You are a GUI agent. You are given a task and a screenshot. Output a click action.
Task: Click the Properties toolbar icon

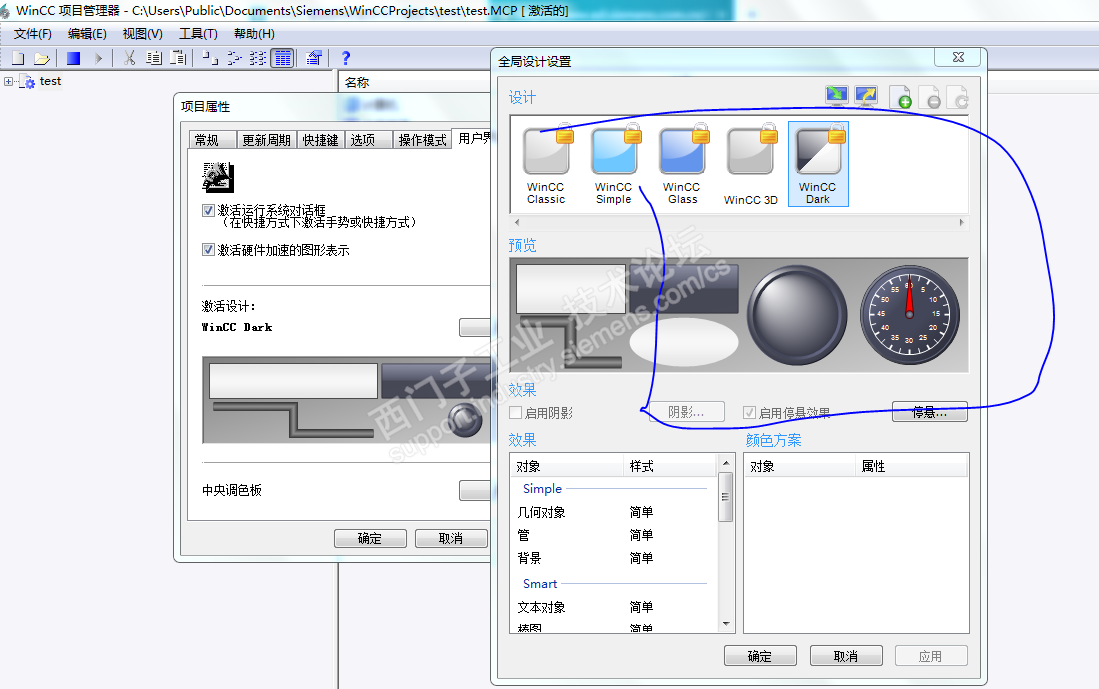click(315, 58)
